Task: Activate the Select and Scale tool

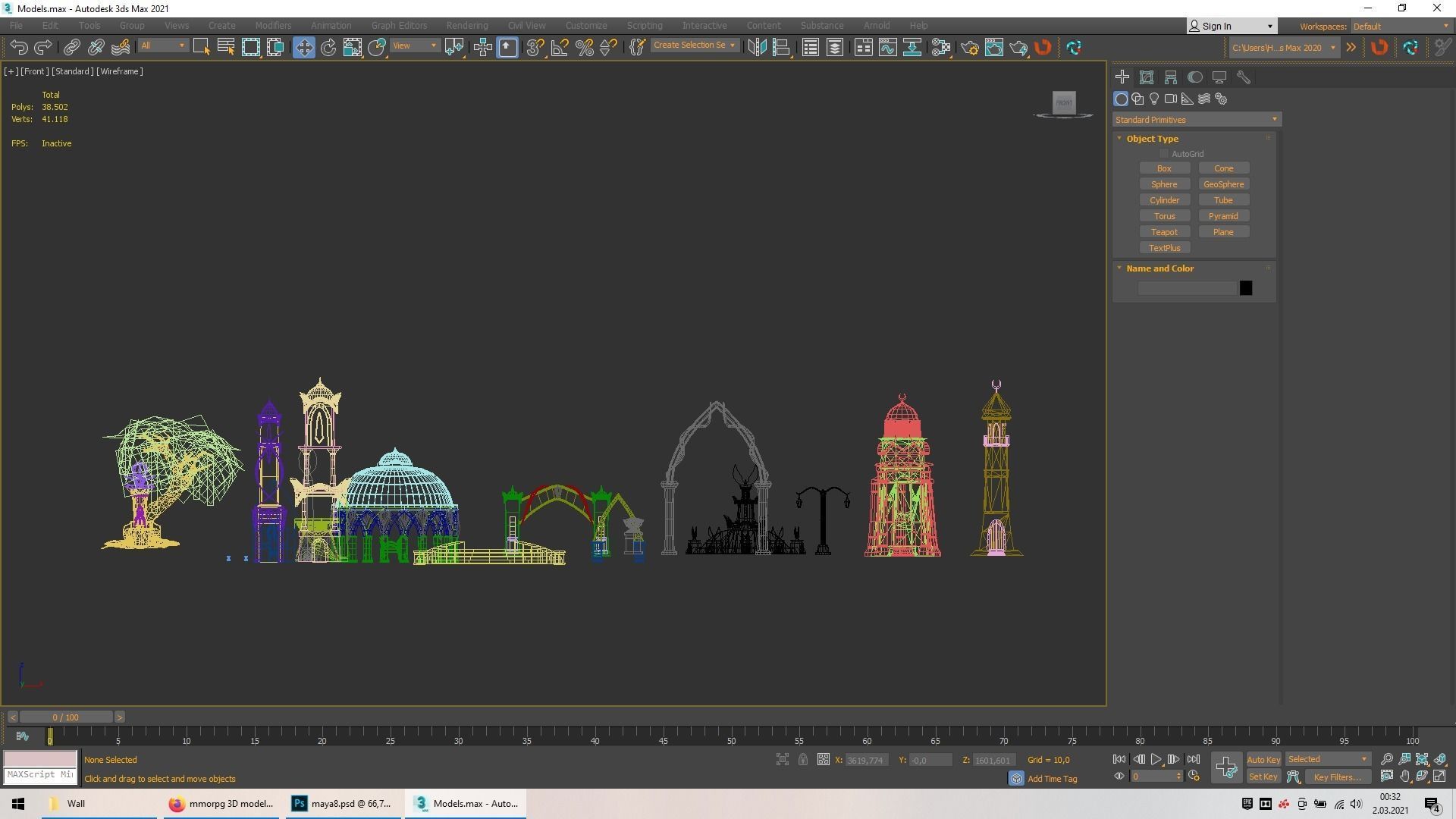Action: 353,48
